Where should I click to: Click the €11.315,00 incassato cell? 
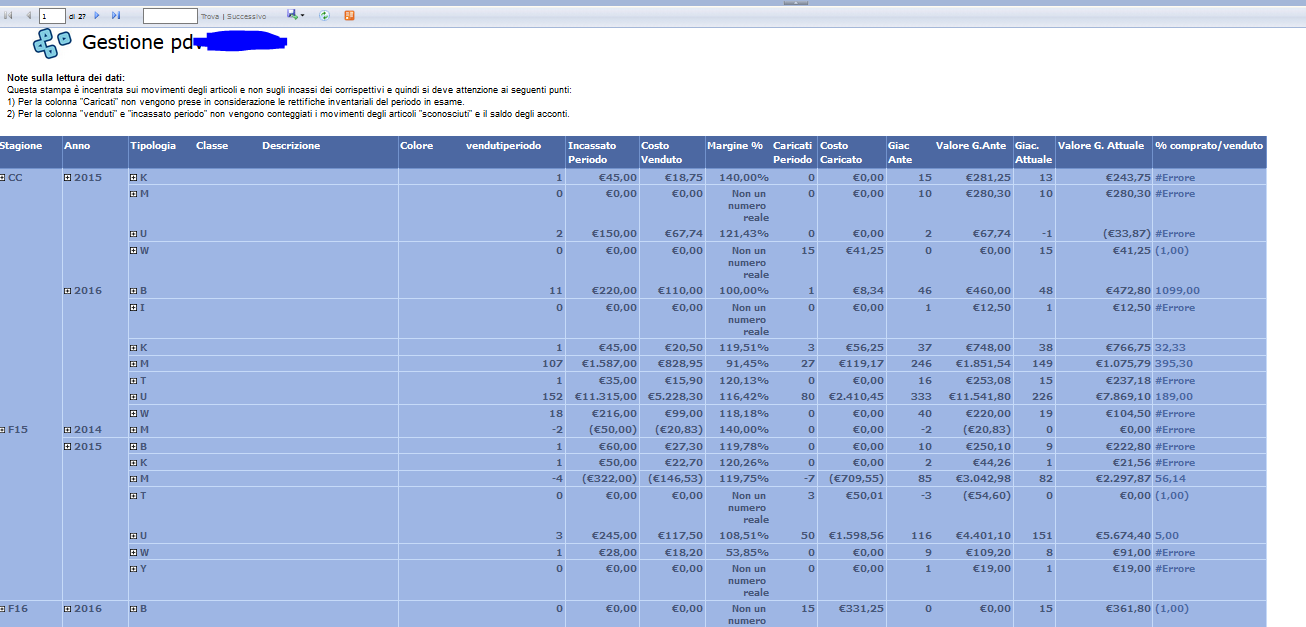click(606, 397)
